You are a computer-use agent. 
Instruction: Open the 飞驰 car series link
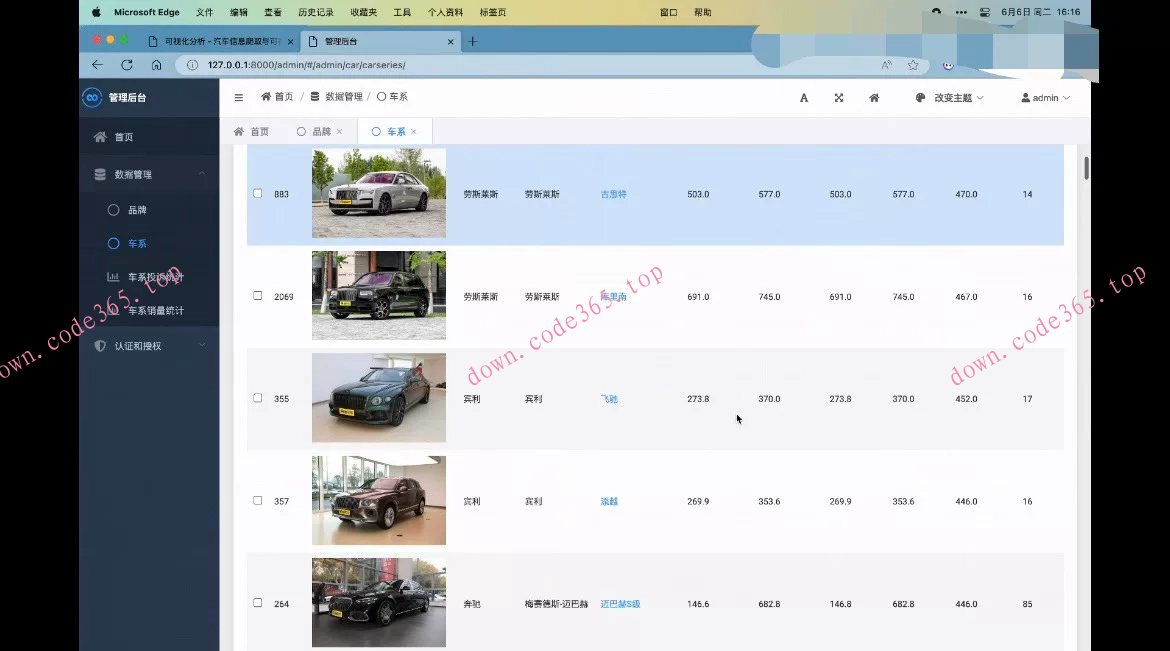coord(609,399)
